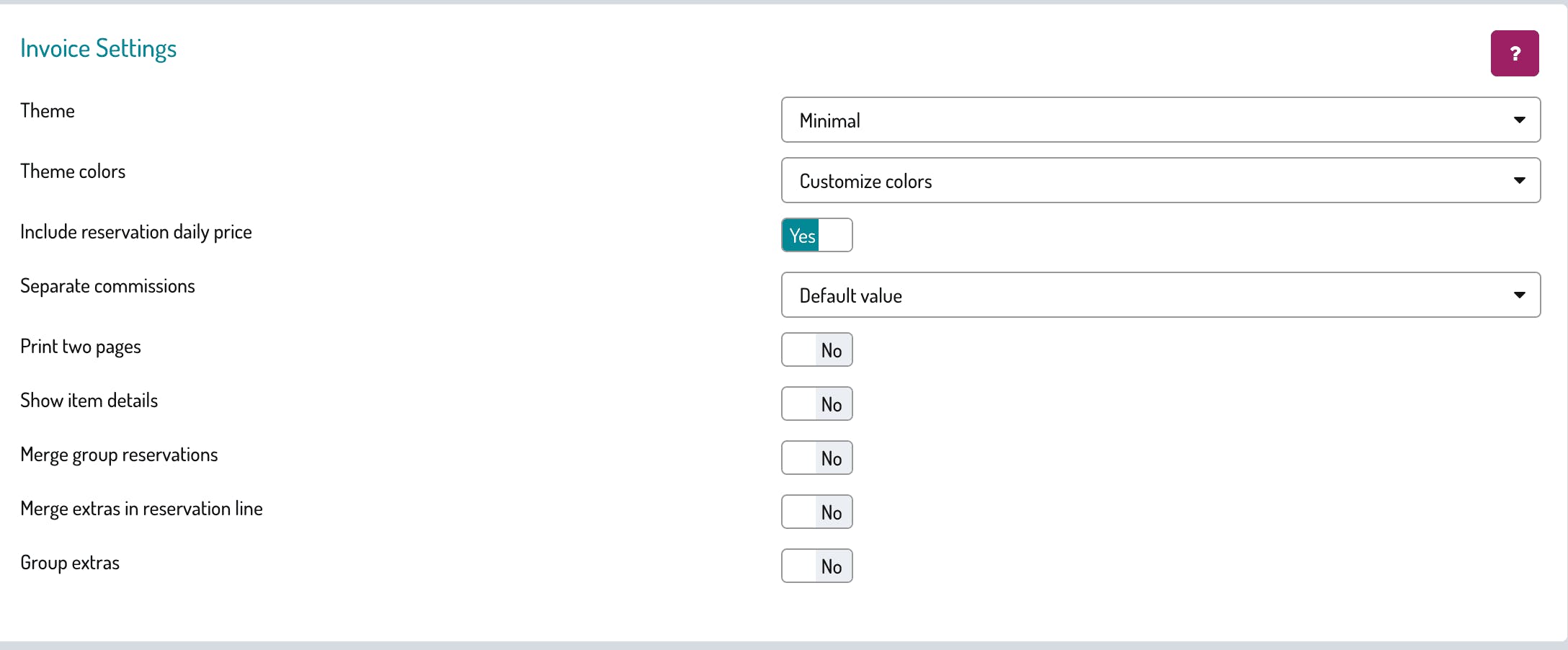
Task: Open the Separate commissions dropdown
Action: [x=1160, y=295]
